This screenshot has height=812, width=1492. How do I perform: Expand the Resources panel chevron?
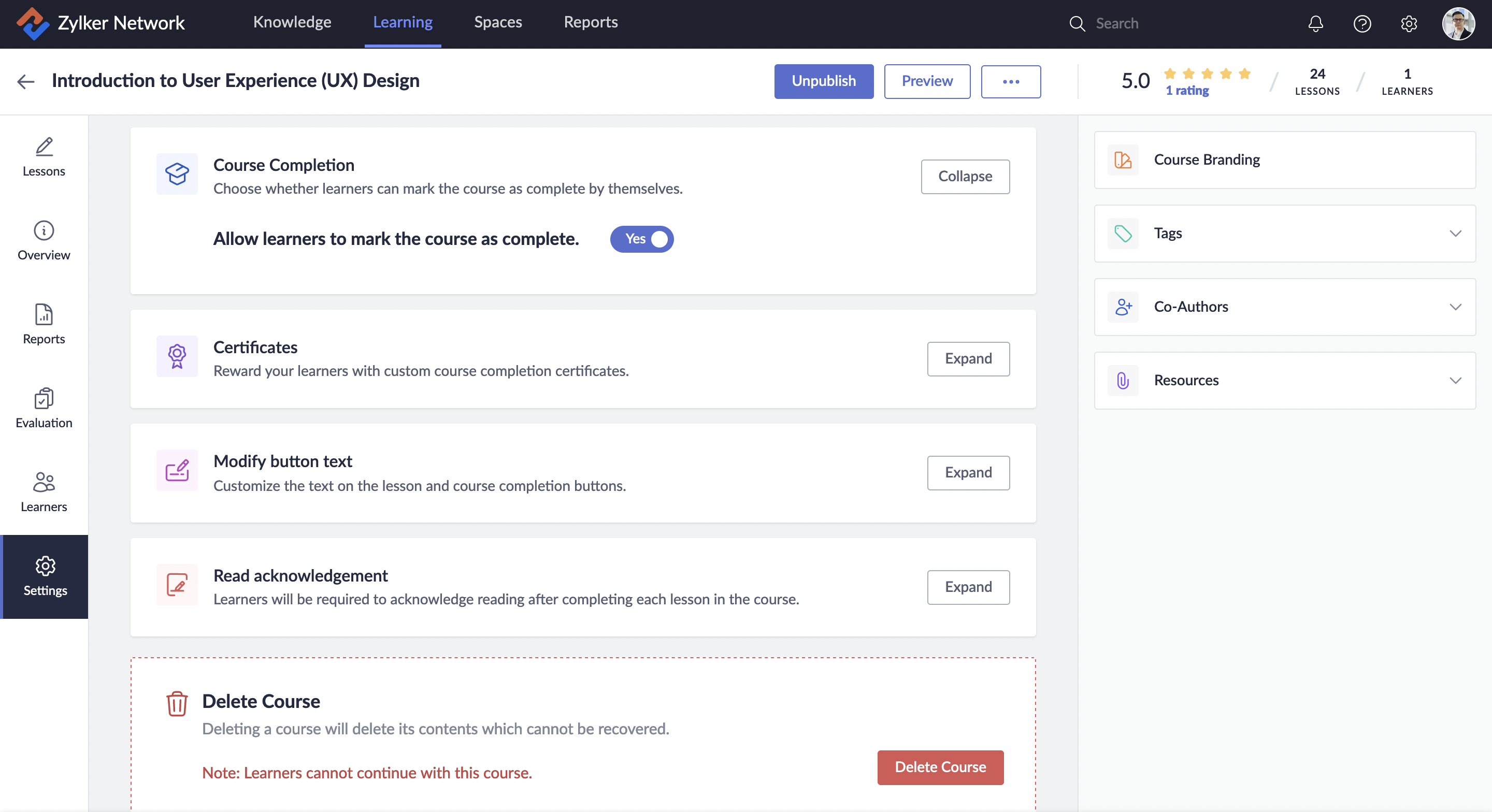1455,381
